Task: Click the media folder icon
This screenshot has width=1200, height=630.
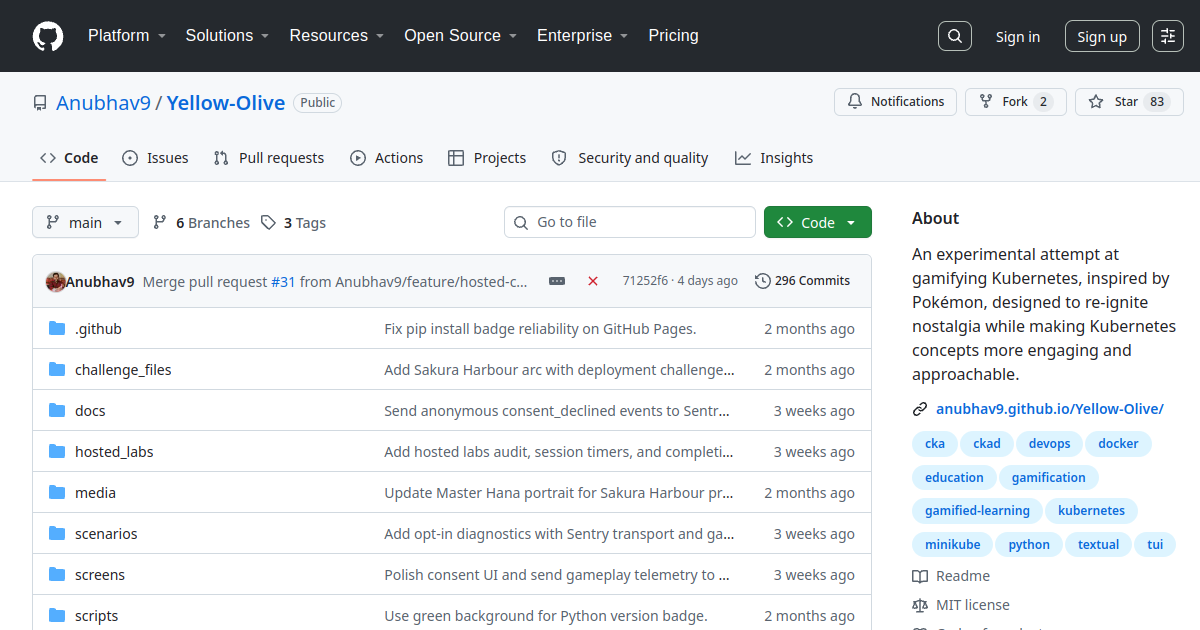Action: pyautogui.click(x=57, y=493)
